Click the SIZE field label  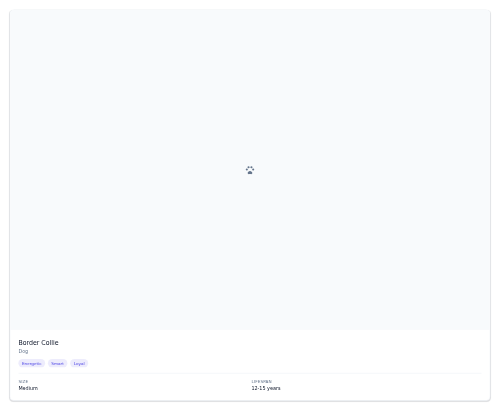[x=23, y=382]
